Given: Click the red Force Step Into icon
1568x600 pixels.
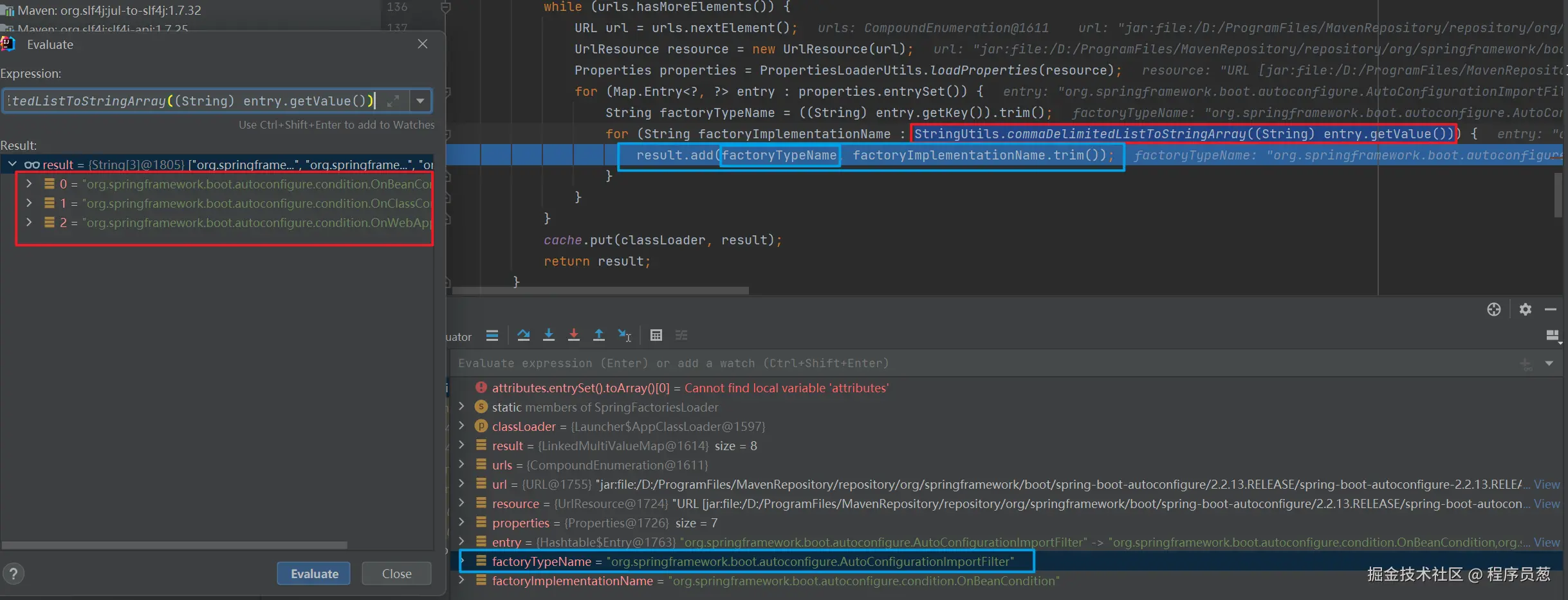Looking at the screenshot, I should pyautogui.click(x=574, y=335).
